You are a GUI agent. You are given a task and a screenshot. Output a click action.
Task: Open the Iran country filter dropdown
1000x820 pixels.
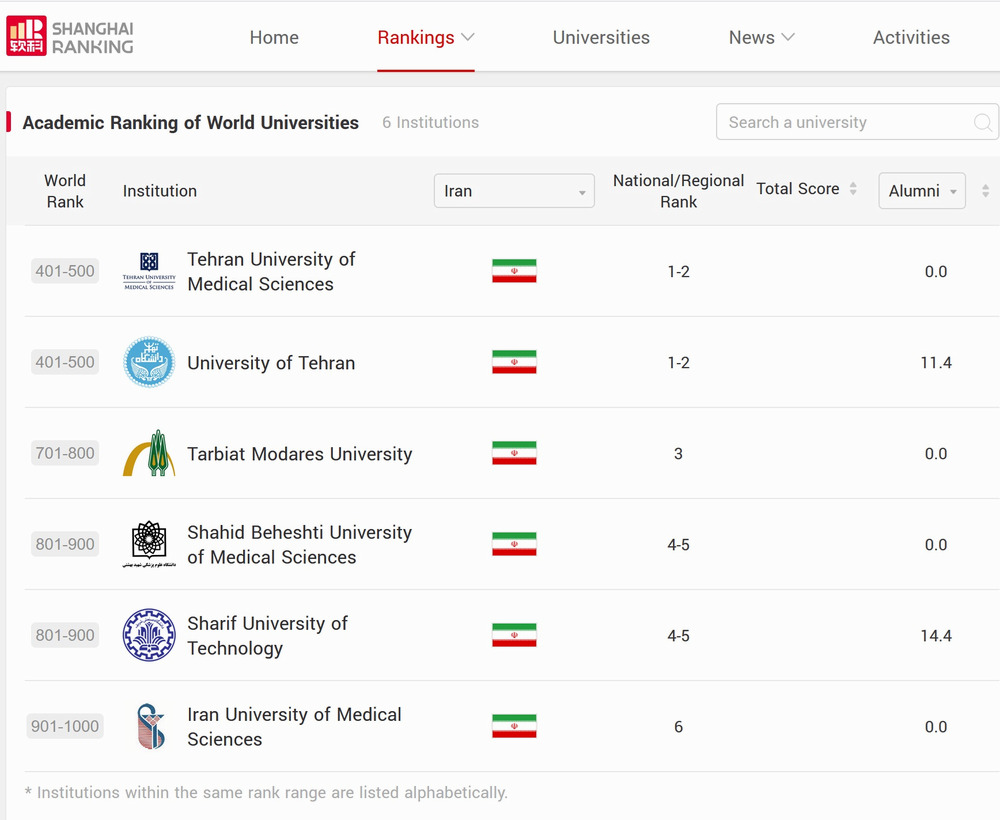point(514,191)
